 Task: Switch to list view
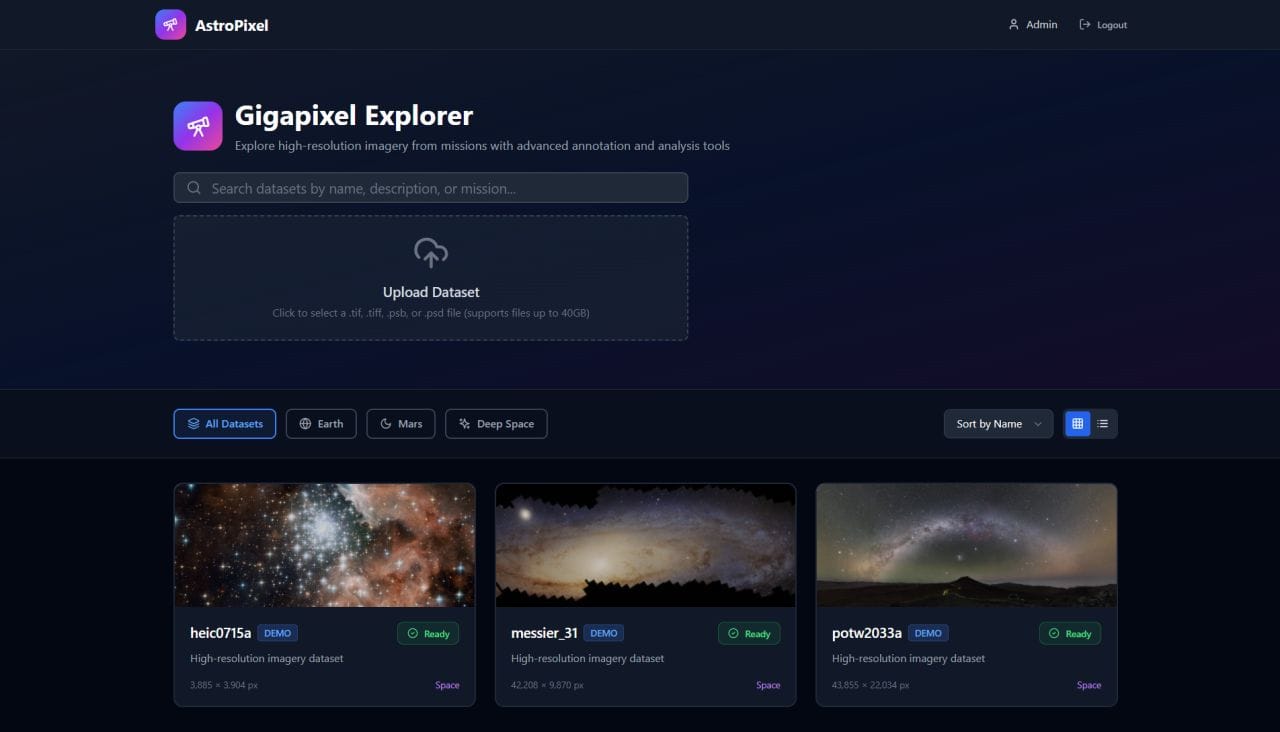click(x=1103, y=424)
